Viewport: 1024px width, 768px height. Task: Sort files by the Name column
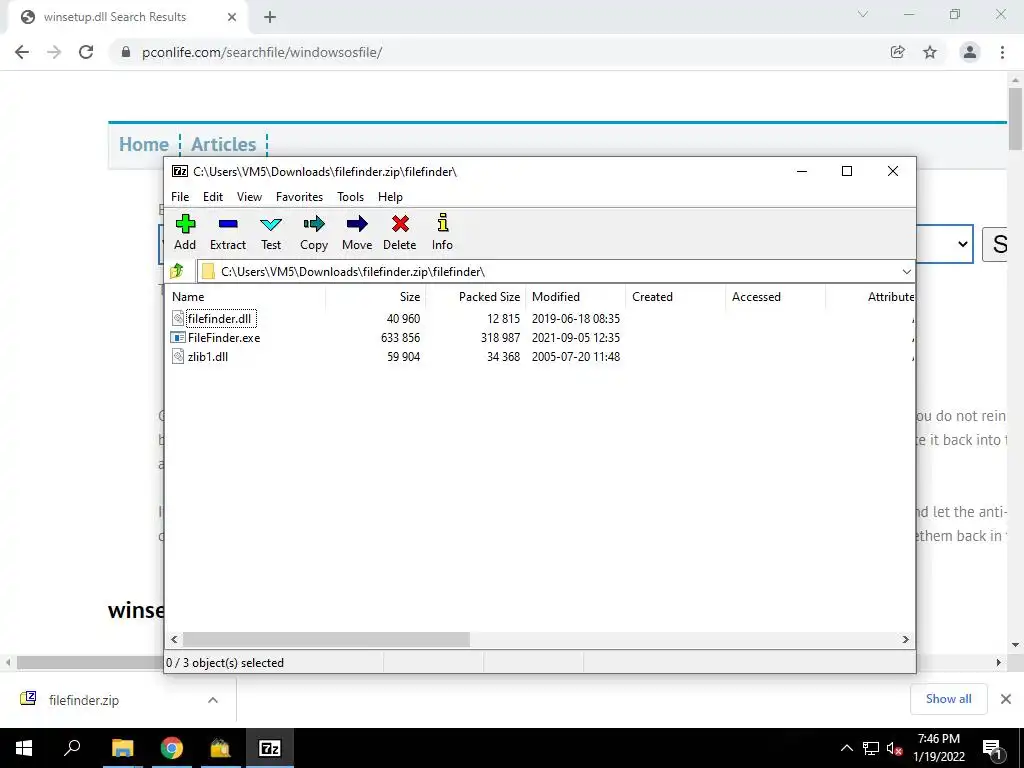point(245,296)
